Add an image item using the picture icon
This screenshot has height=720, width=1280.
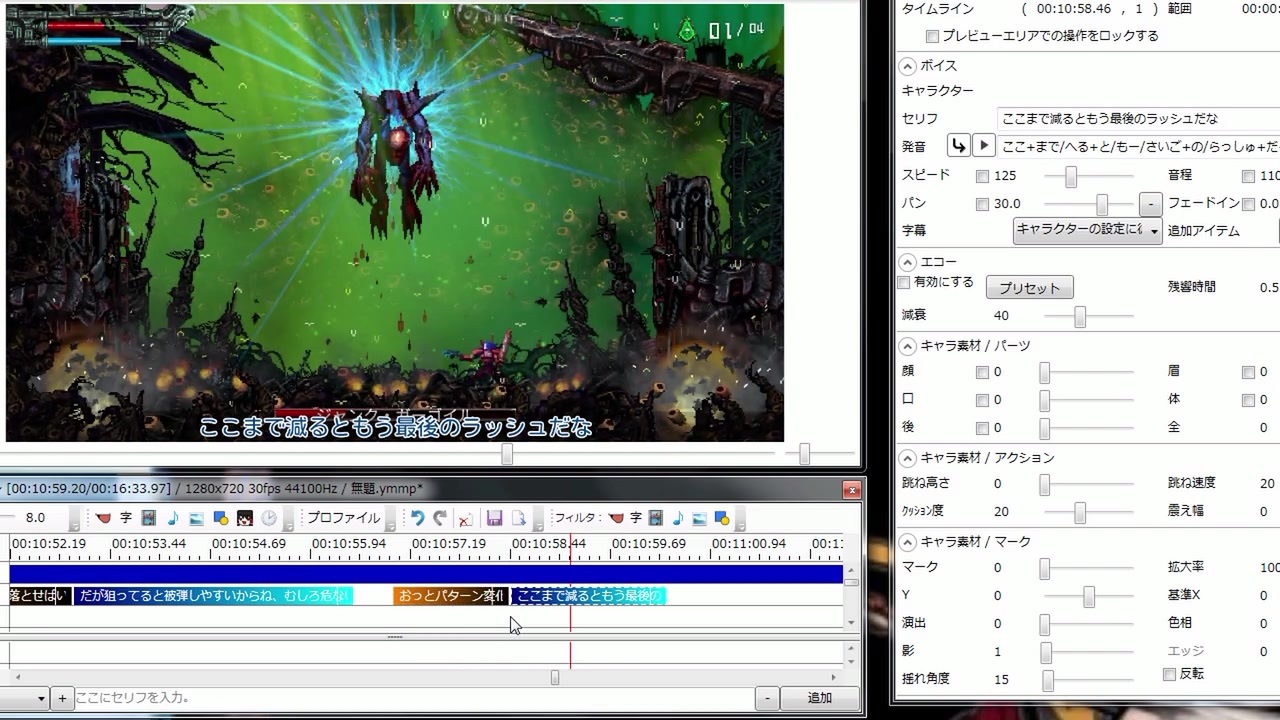196,518
